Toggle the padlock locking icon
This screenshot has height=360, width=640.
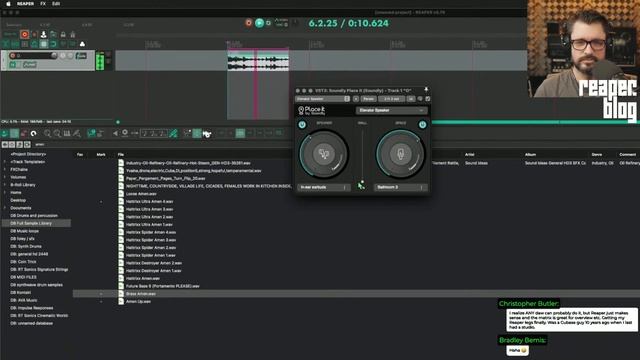tap(63, 35)
